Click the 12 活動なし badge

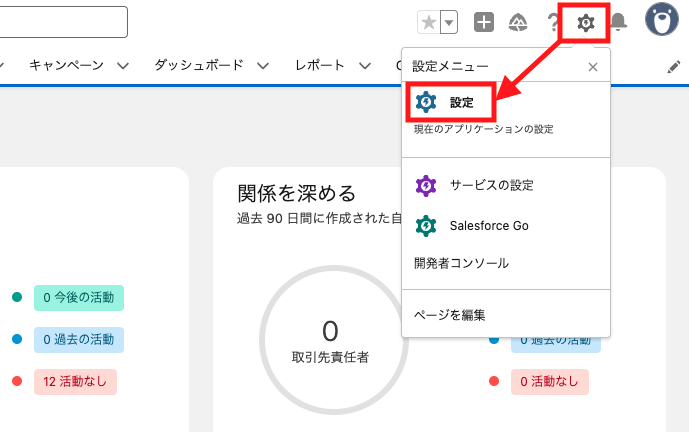75,381
